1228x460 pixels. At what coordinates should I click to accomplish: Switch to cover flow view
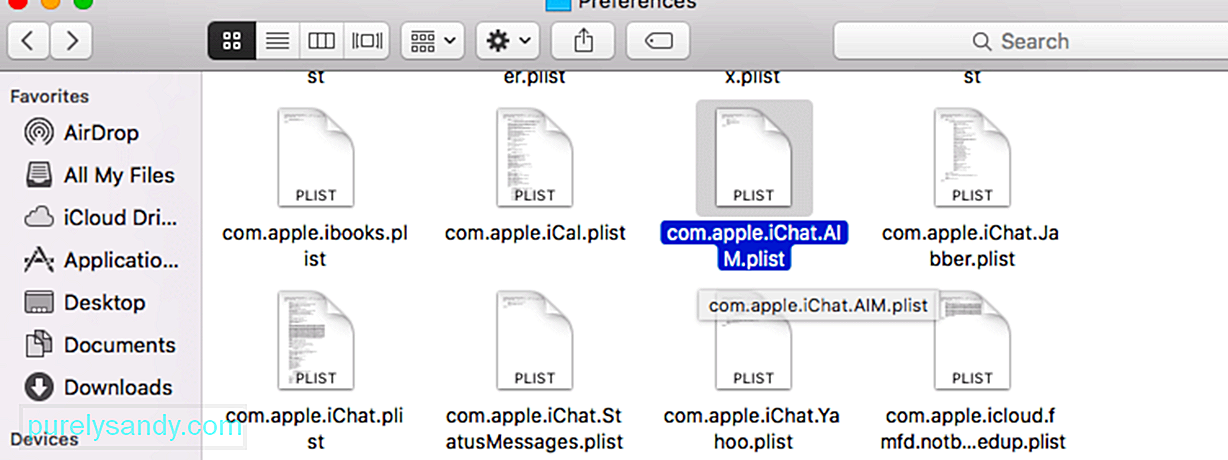click(x=366, y=41)
